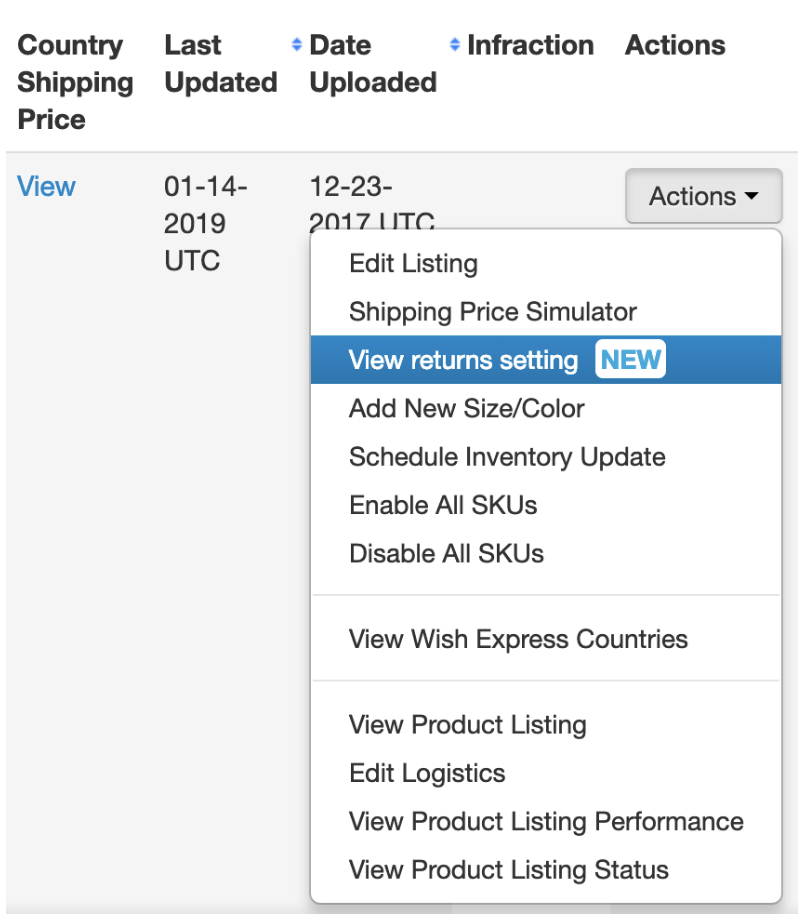Click the Country Shipping Price column header

pyautogui.click(x=75, y=82)
